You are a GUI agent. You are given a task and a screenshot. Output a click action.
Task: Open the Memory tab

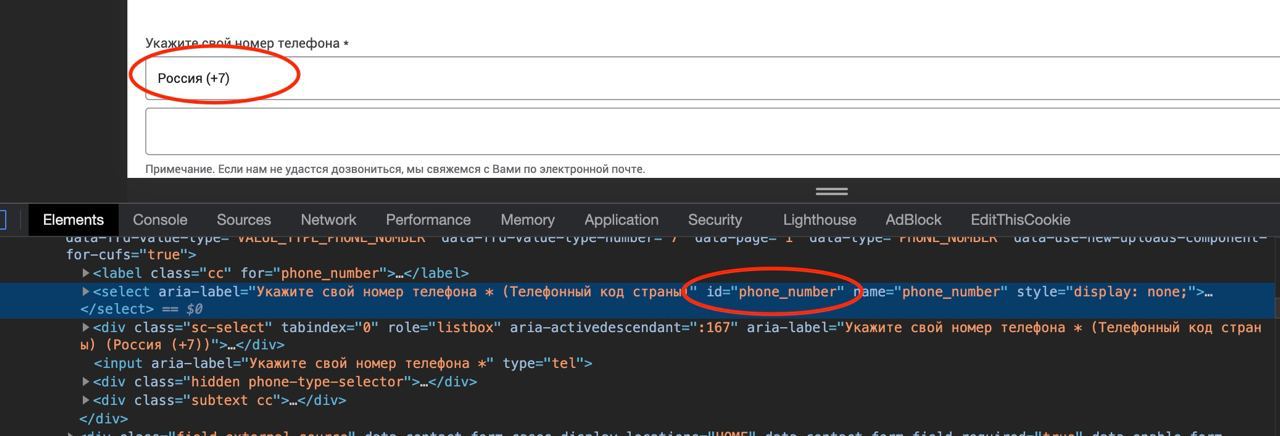click(527, 220)
